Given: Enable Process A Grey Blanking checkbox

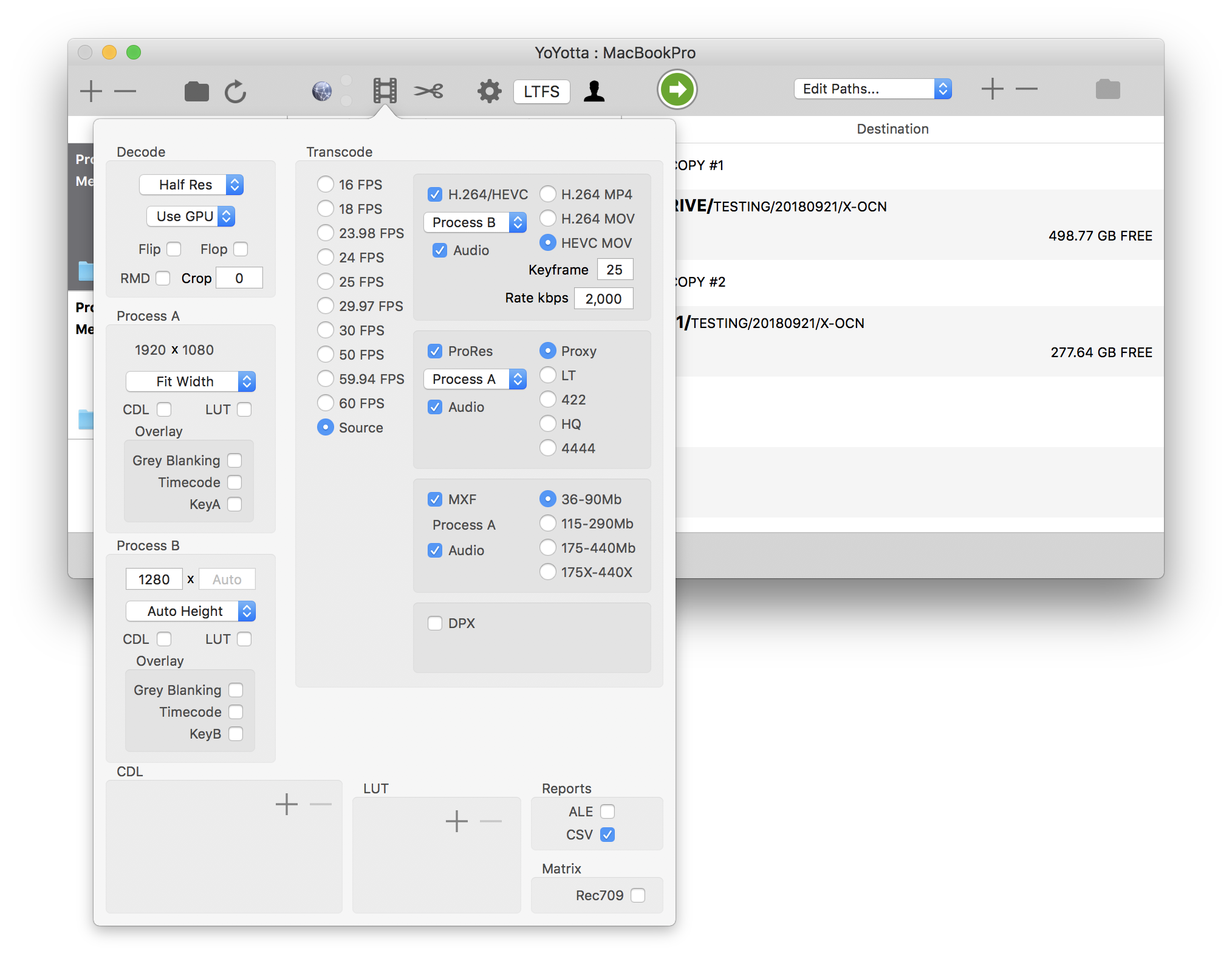Looking at the screenshot, I should point(234,460).
